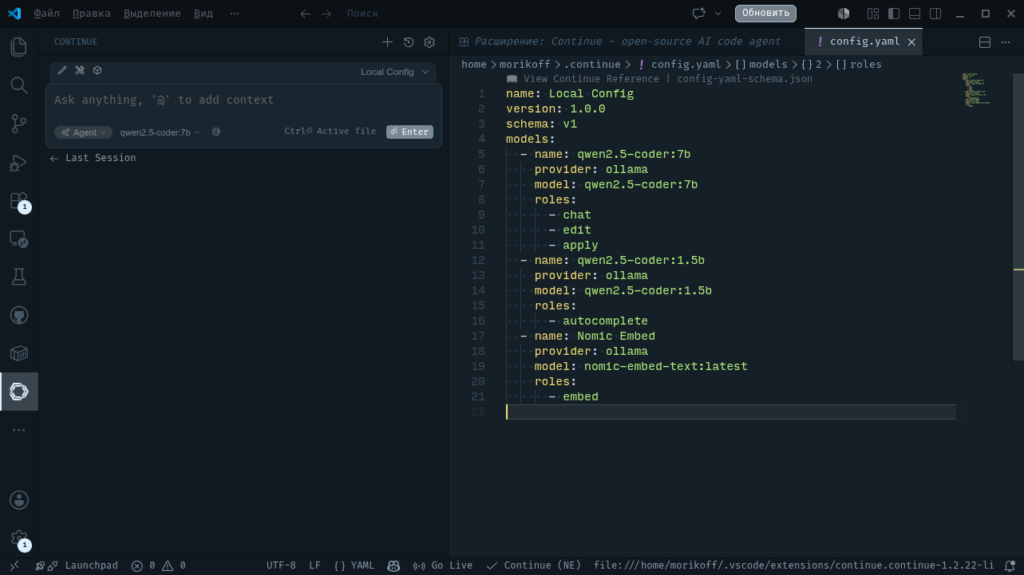
Task: Open the Extensions view with badge
Action: (19, 201)
